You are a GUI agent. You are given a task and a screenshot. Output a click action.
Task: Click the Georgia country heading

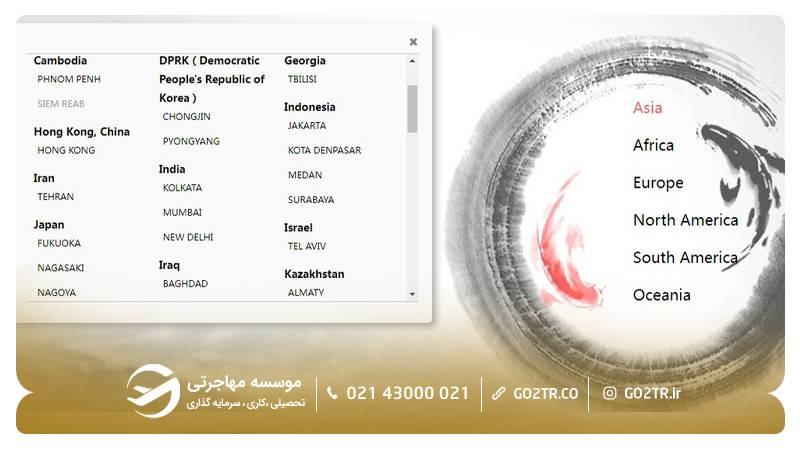[x=305, y=60]
